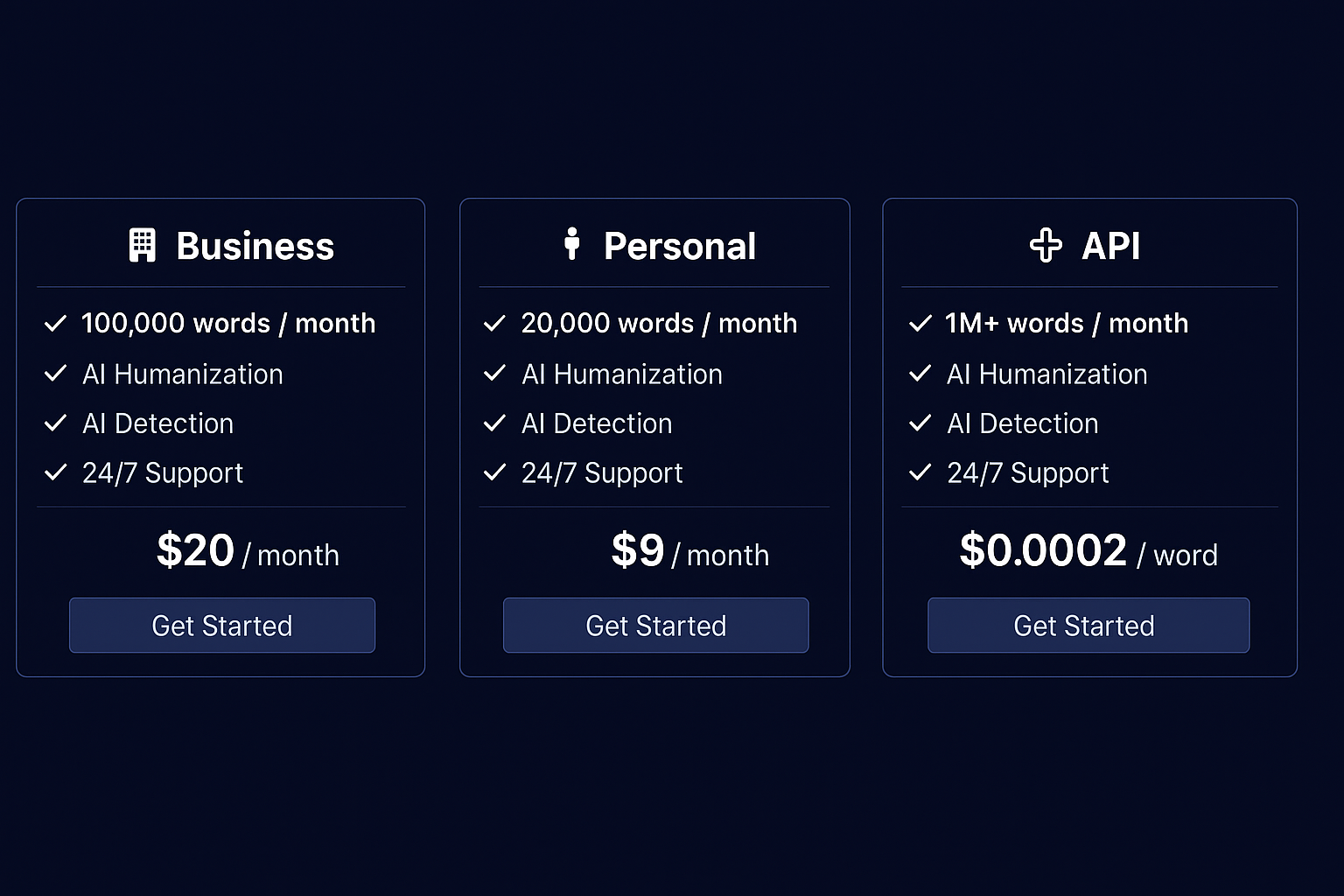Click API plan AI Humanization checkmark
The height and width of the screenshot is (896, 1344).
point(920,374)
